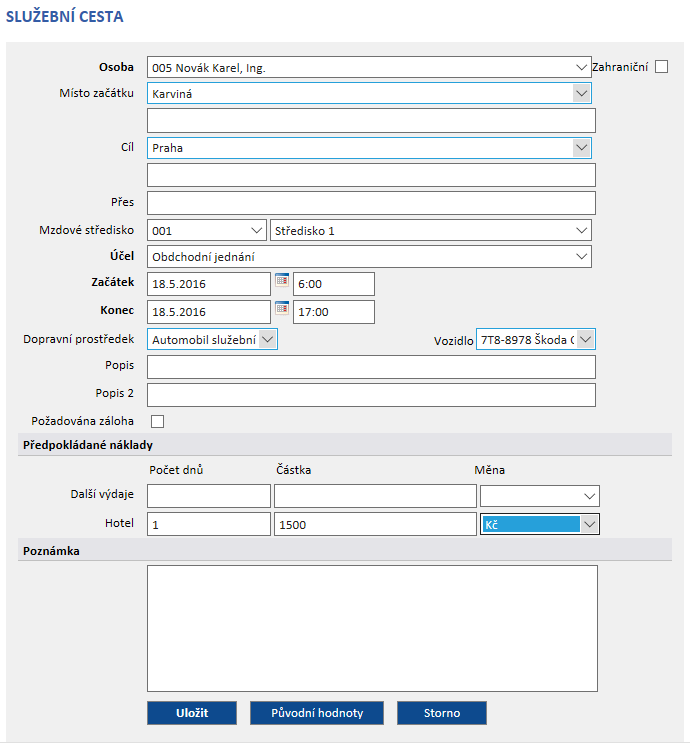This screenshot has width=690, height=749.
Task: Focus Další výdaje Částka field
Action: [375, 496]
